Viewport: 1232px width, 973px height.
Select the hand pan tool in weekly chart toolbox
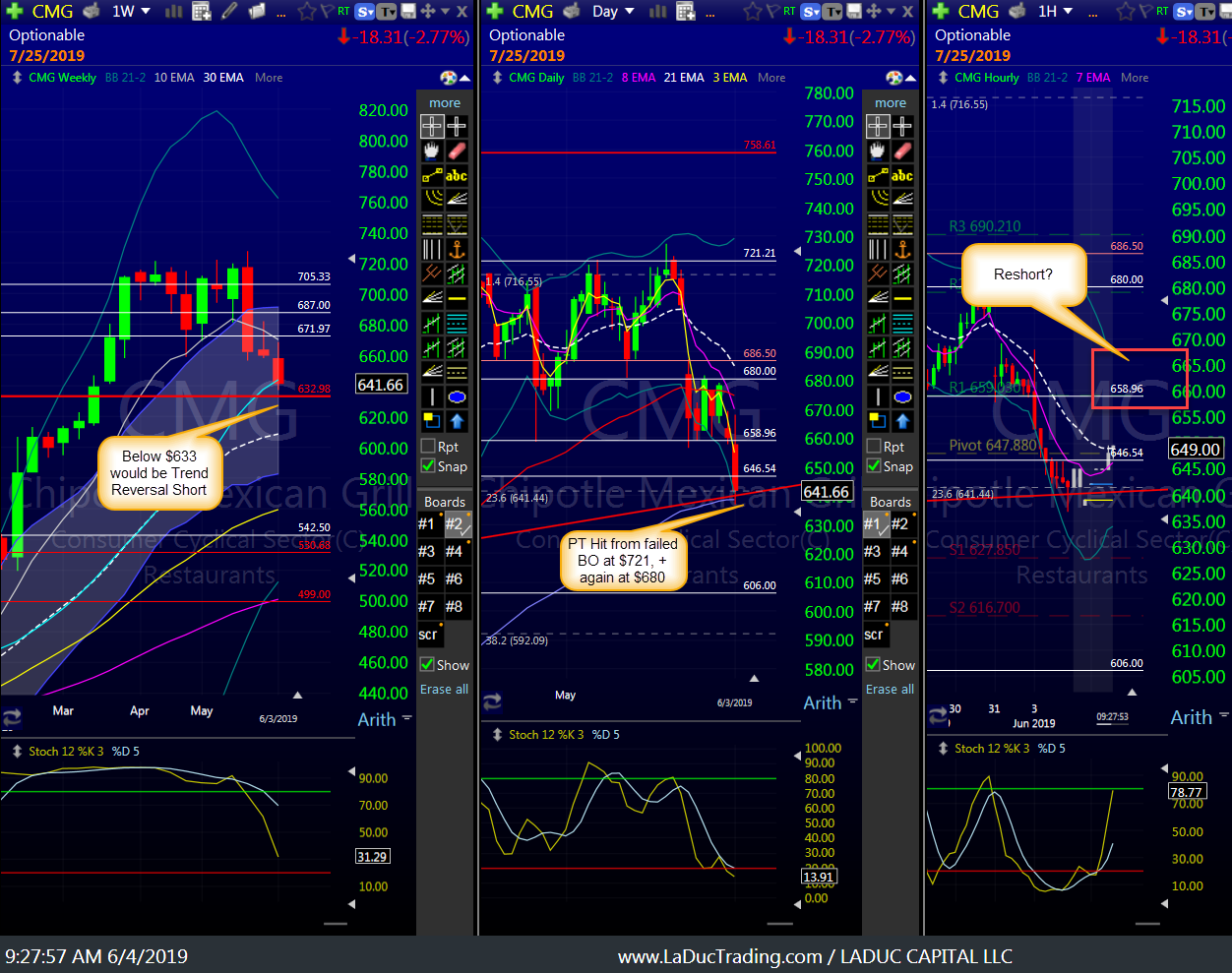coord(432,151)
